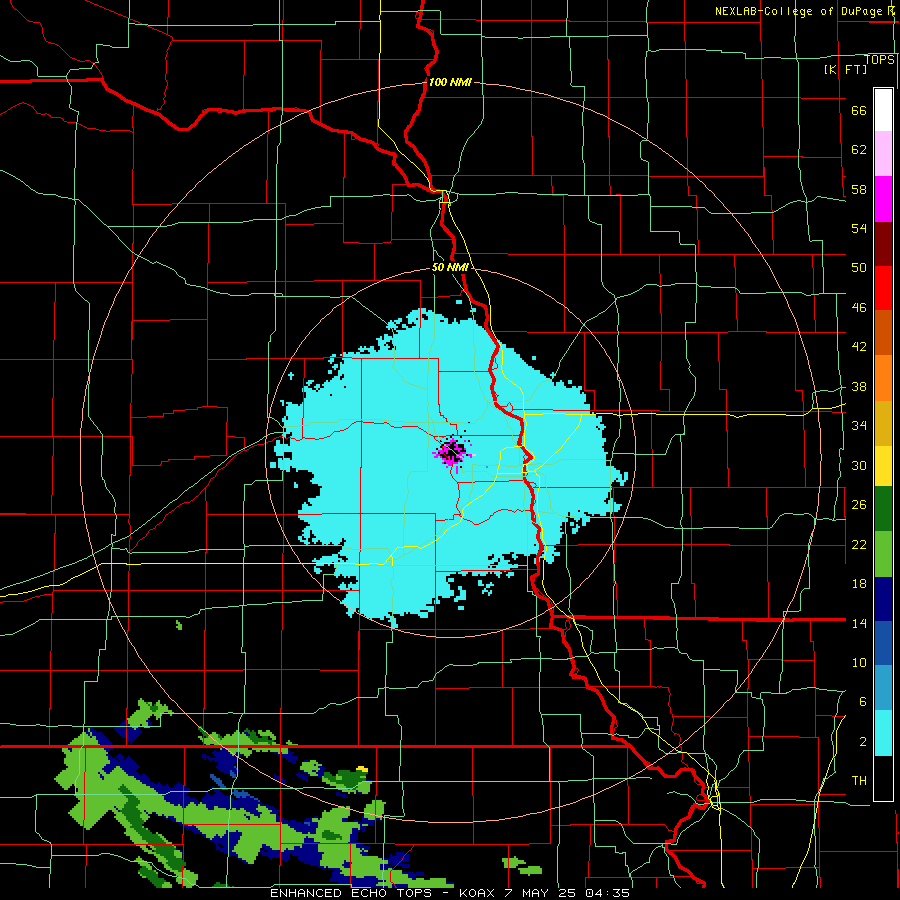The height and width of the screenshot is (900, 900).
Task: Click the '18' legend value
Action: coord(859,584)
